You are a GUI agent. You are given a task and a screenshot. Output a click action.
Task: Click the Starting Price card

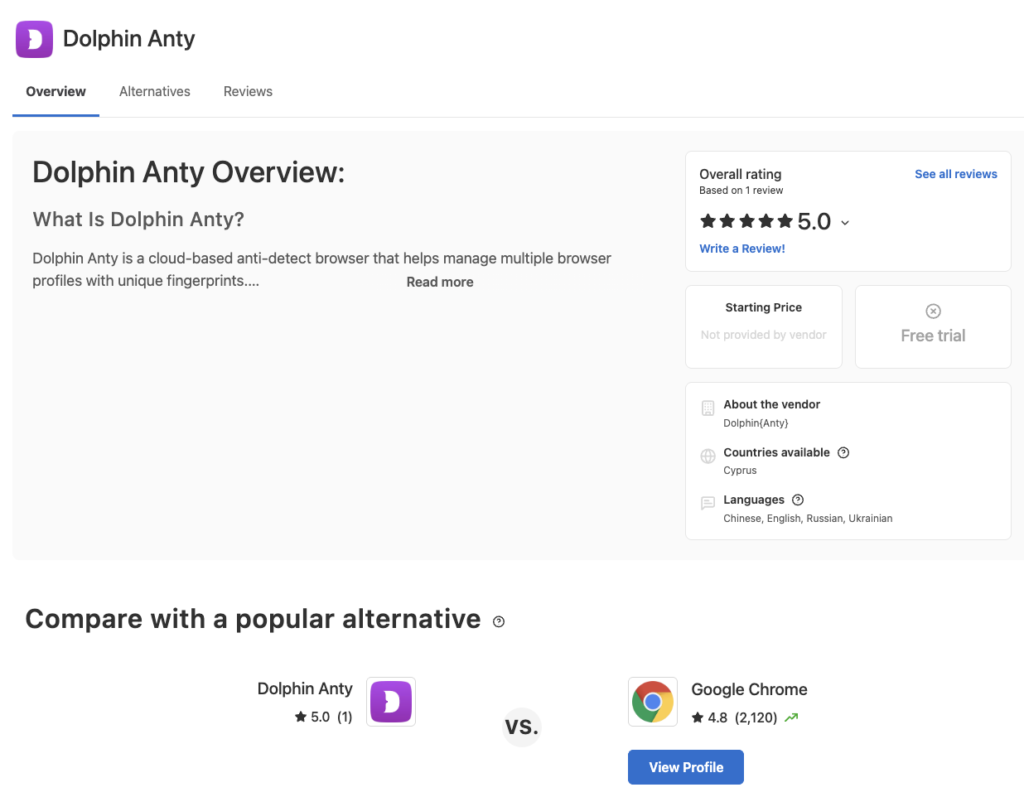(763, 327)
